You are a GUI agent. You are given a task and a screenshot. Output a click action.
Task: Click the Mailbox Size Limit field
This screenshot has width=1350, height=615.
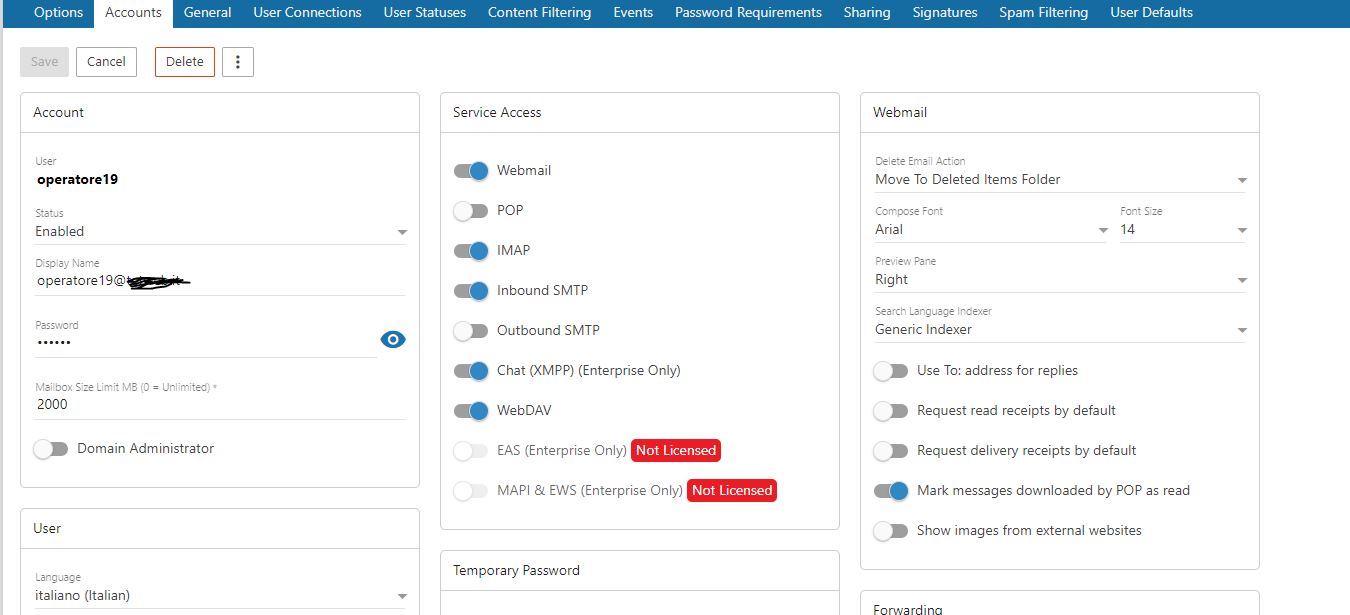pos(220,404)
